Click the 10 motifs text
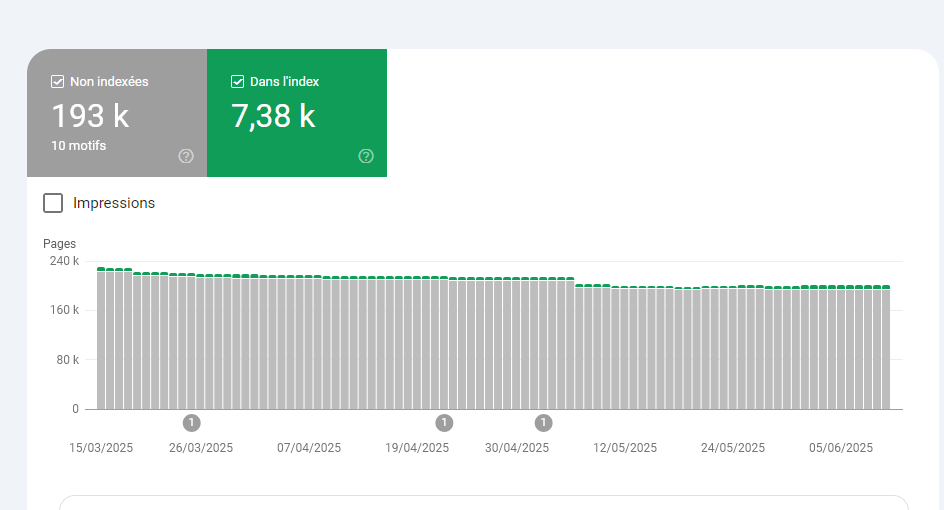Image resolution: width=944 pixels, height=510 pixels. point(79,146)
